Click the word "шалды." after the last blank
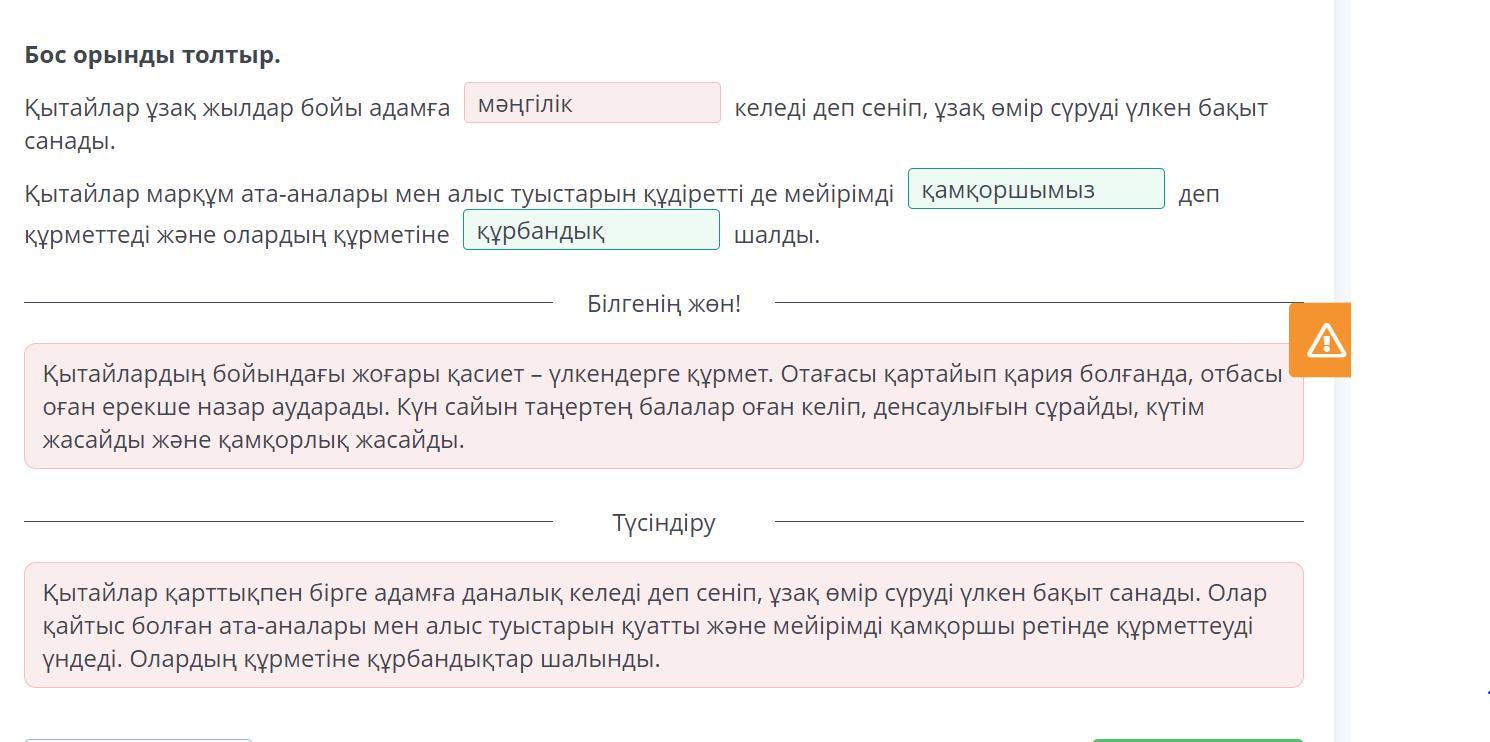 [777, 235]
